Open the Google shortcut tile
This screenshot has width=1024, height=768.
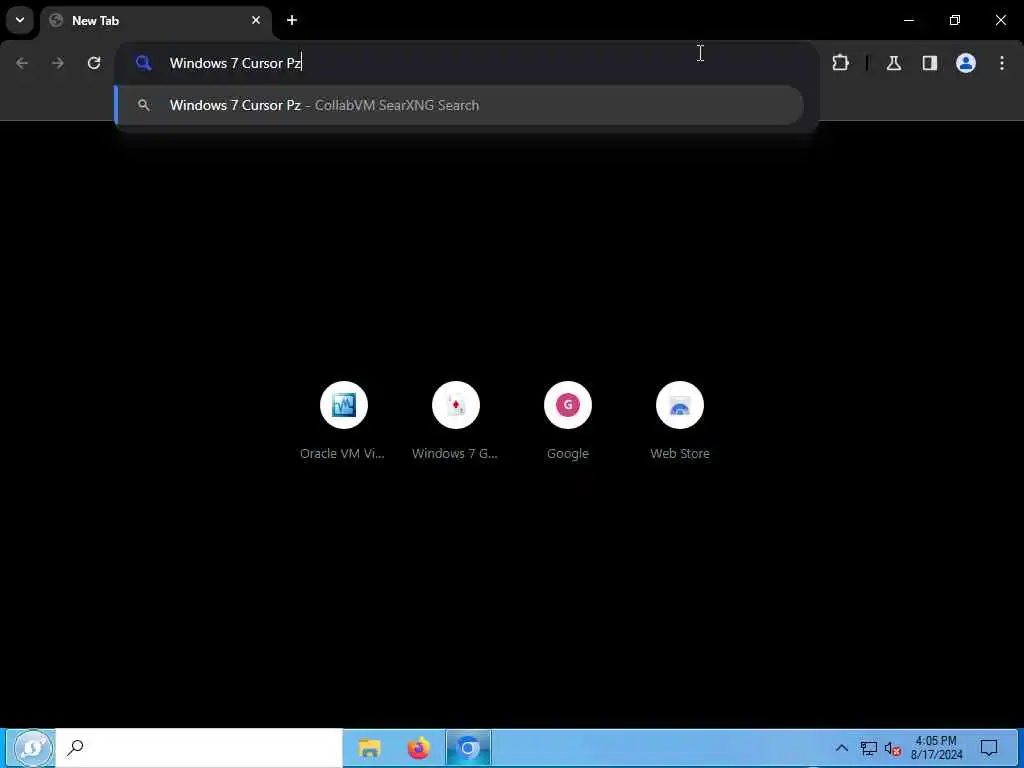(x=568, y=421)
